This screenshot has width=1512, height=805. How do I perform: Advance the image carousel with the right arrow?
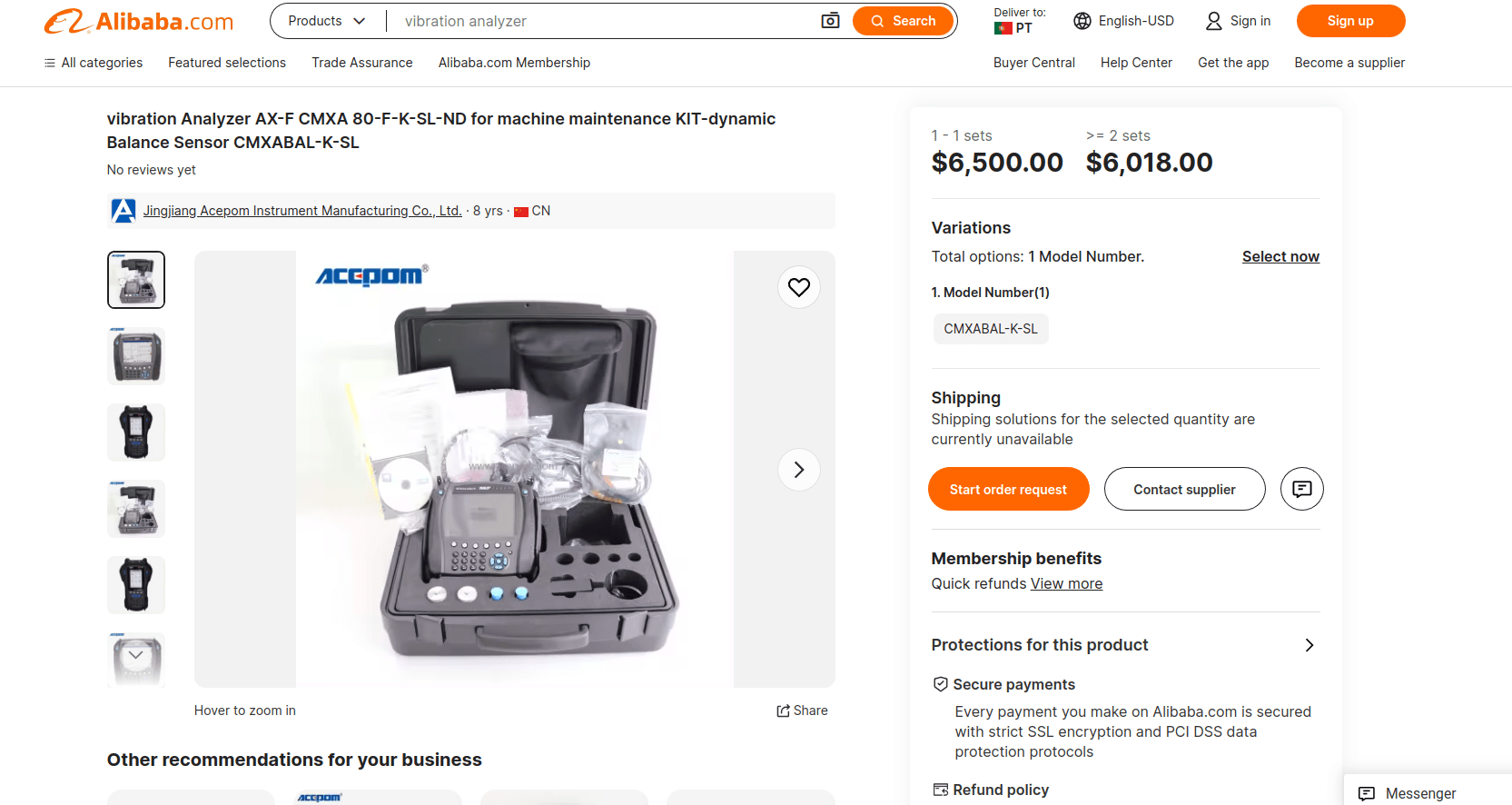(x=798, y=470)
